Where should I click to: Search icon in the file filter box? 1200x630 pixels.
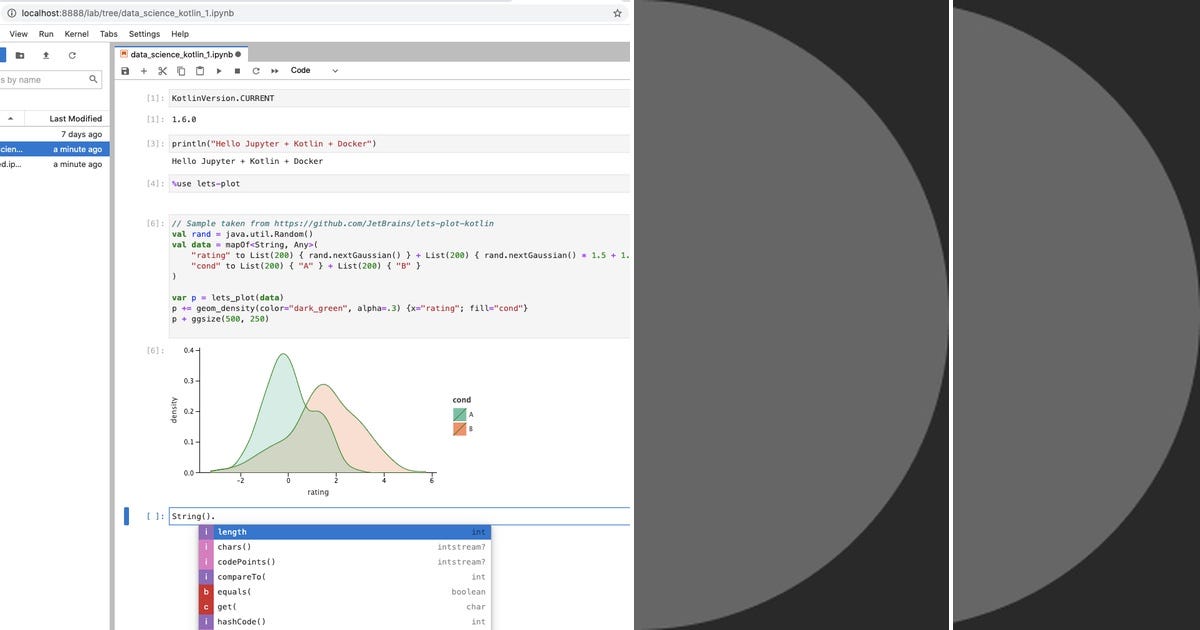pos(94,79)
